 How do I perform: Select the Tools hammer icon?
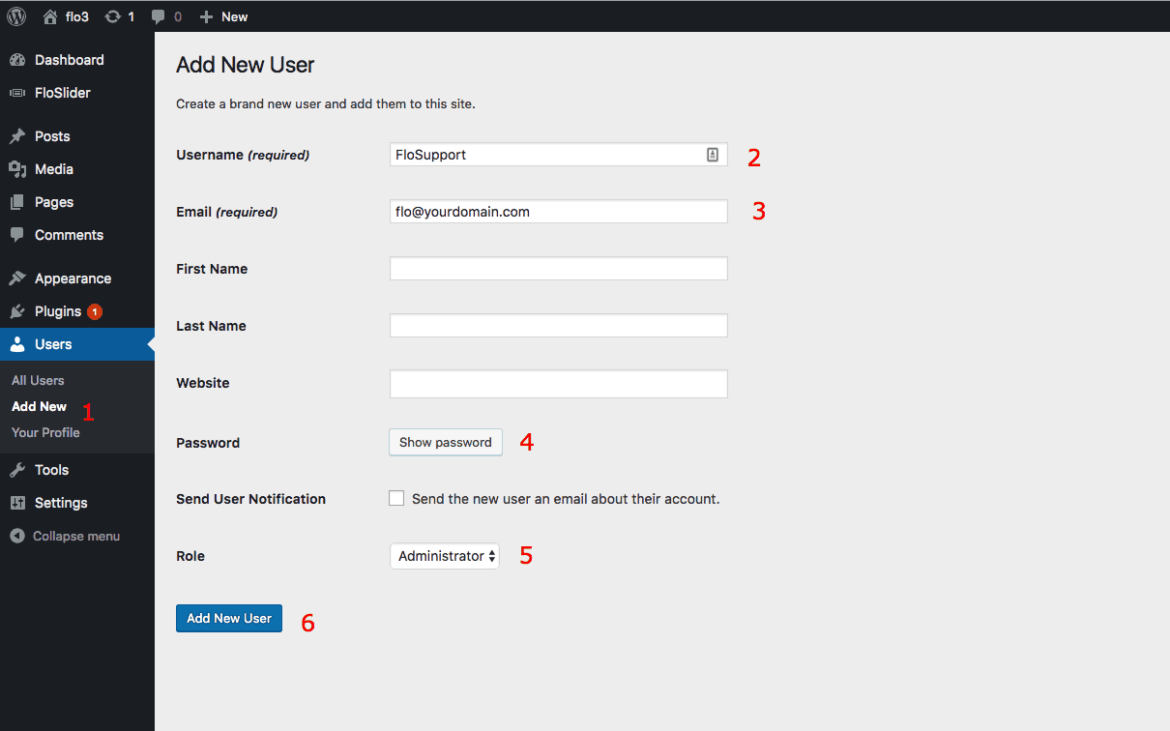18,470
